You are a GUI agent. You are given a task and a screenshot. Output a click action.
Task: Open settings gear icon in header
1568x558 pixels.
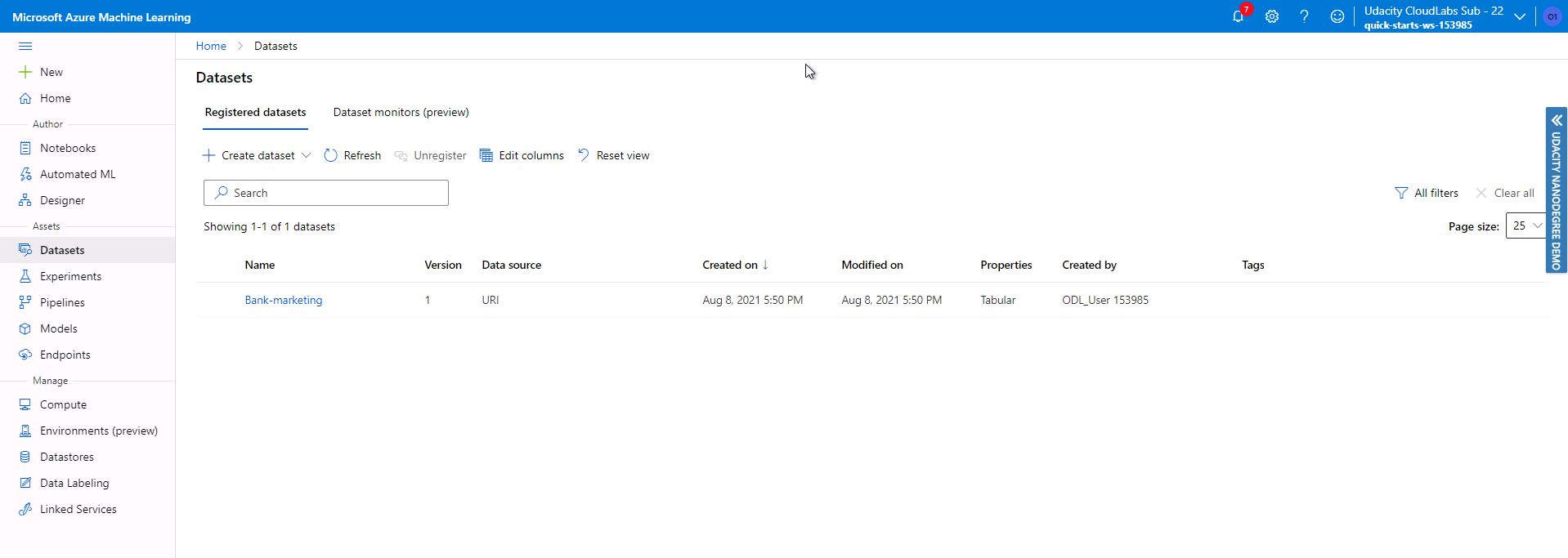coord(1272,16)
